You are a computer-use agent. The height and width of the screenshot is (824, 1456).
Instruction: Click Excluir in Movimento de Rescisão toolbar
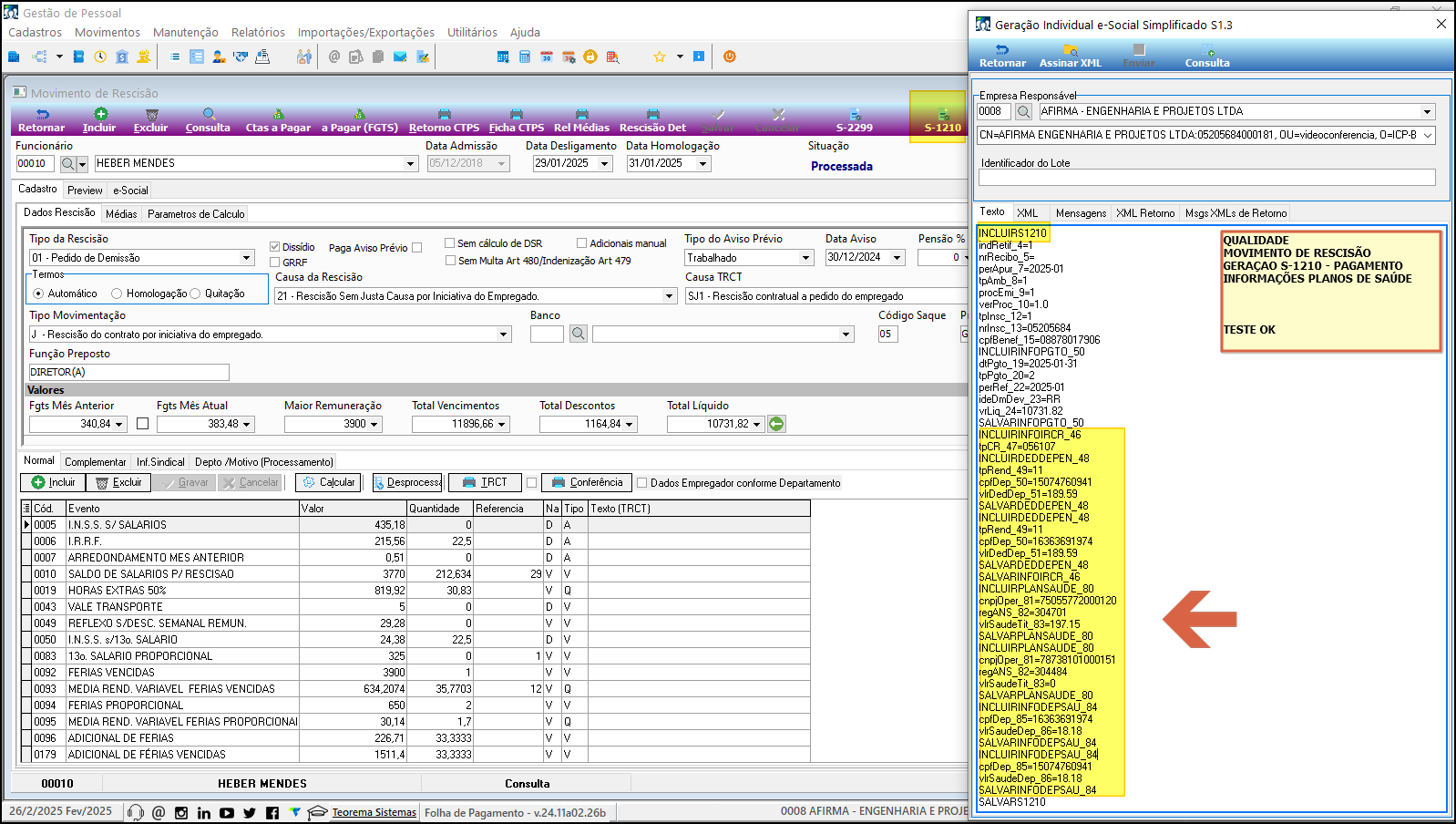[151, 120]
